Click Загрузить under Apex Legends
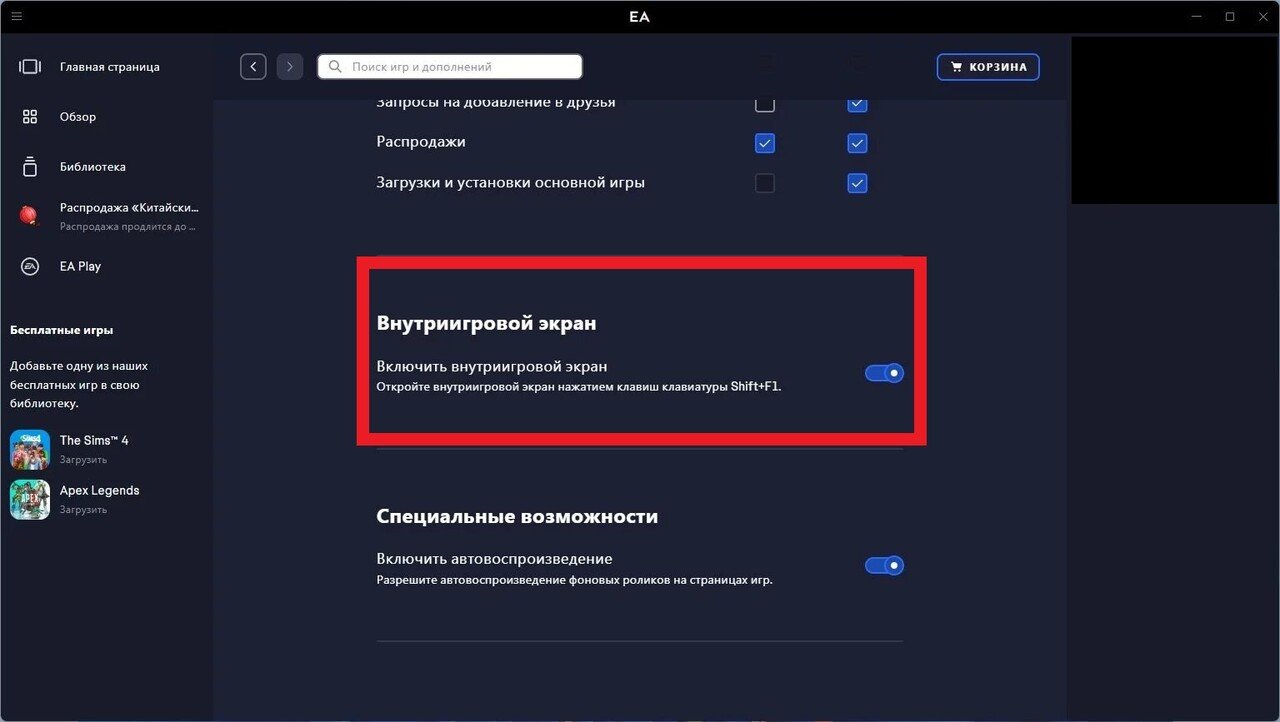 click(x=83, y=510)
